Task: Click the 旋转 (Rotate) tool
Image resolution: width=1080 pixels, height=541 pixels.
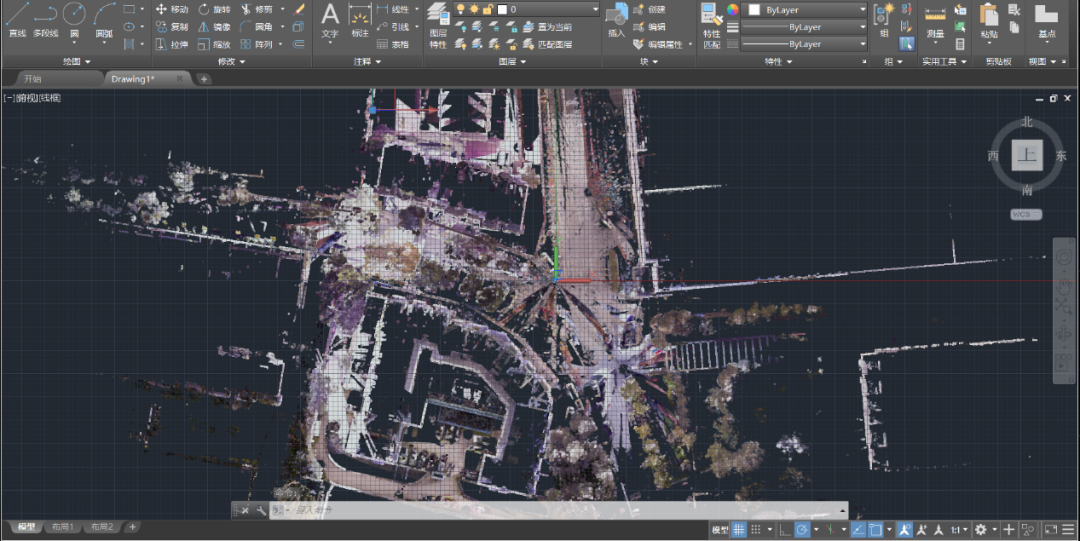Action: (214, 10)
